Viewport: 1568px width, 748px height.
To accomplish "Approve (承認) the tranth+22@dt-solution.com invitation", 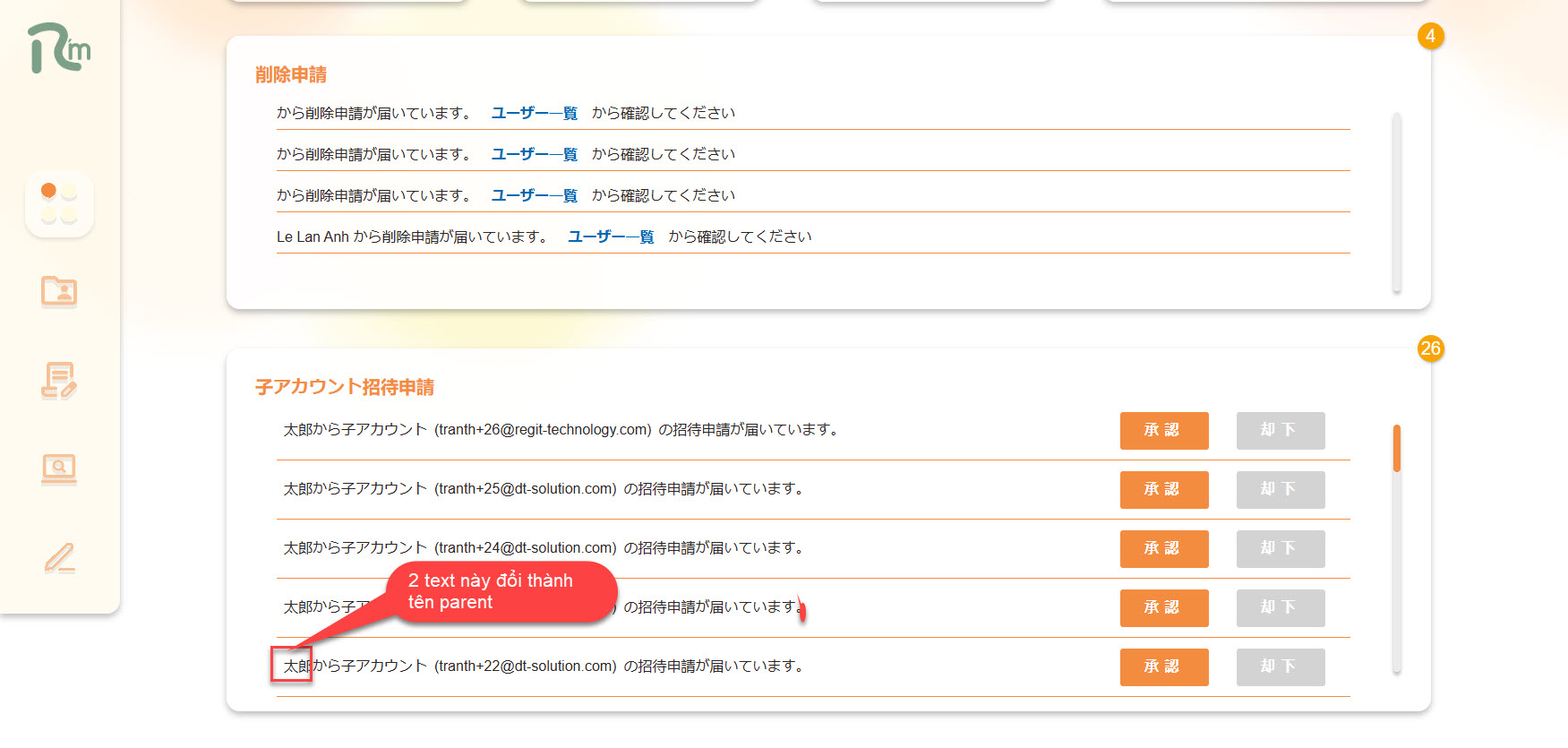I will (x=1163, y=667).
